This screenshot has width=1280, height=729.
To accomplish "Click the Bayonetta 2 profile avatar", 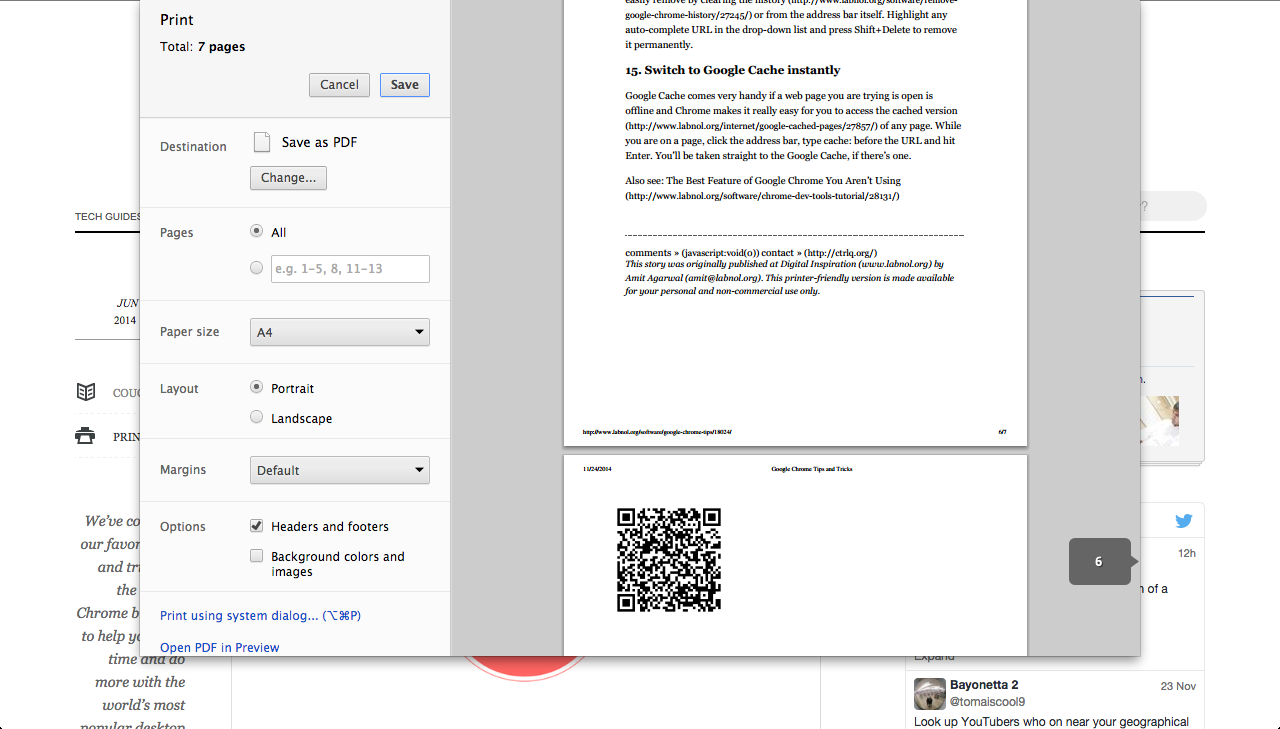I will tap(929, 693).
